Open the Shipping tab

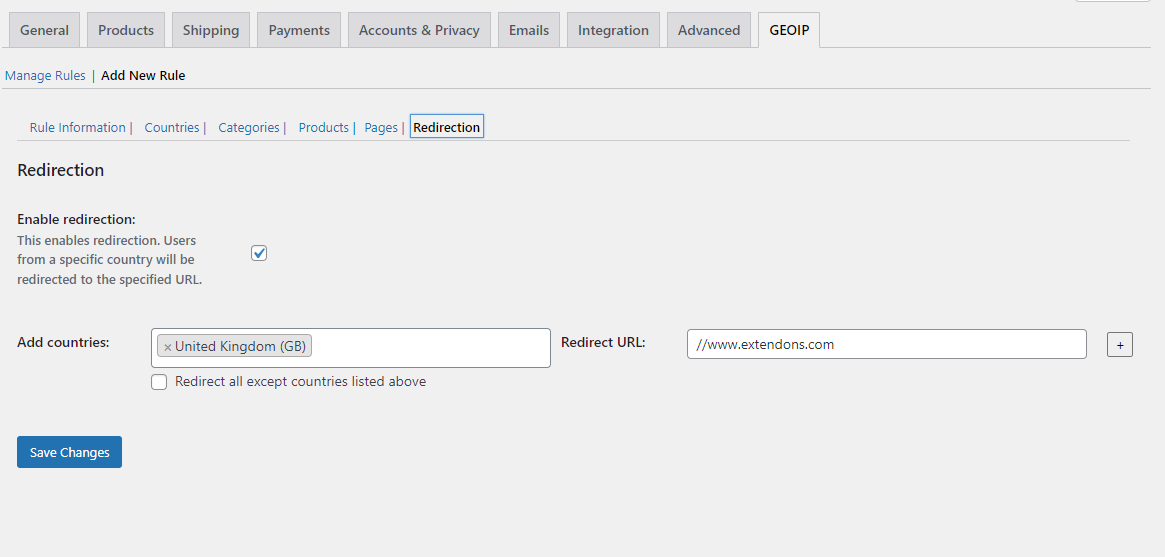pyautogui.click(x=211, y=30)
